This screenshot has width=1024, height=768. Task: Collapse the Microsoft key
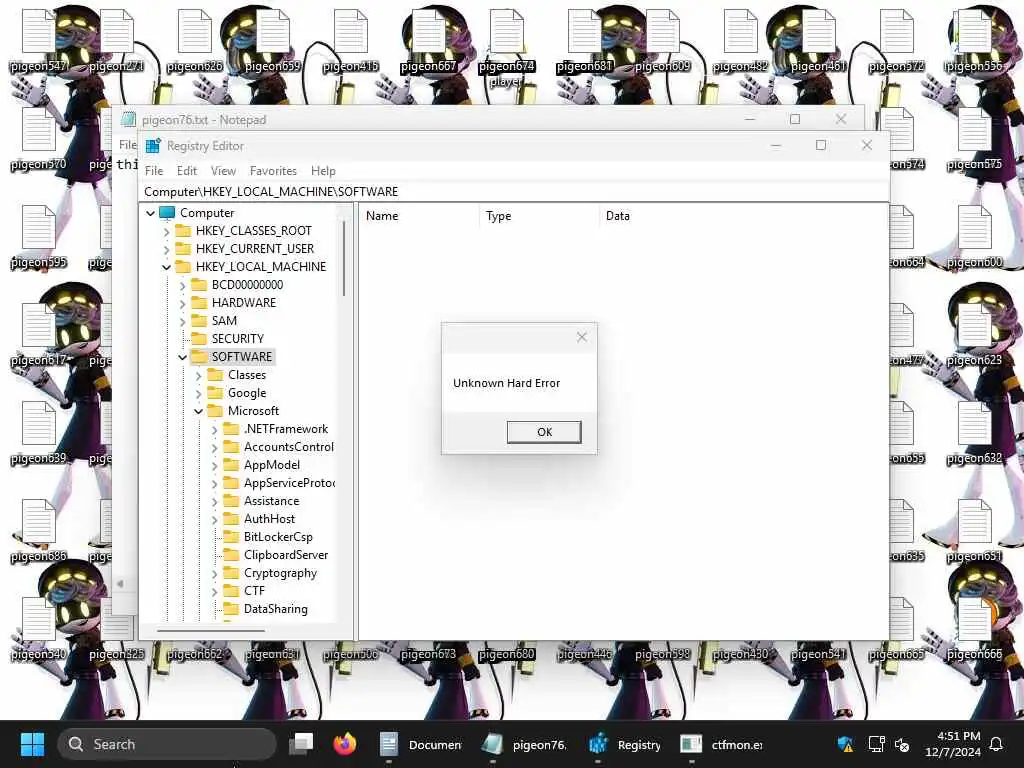pyautogui.click(x=199, y=411)
